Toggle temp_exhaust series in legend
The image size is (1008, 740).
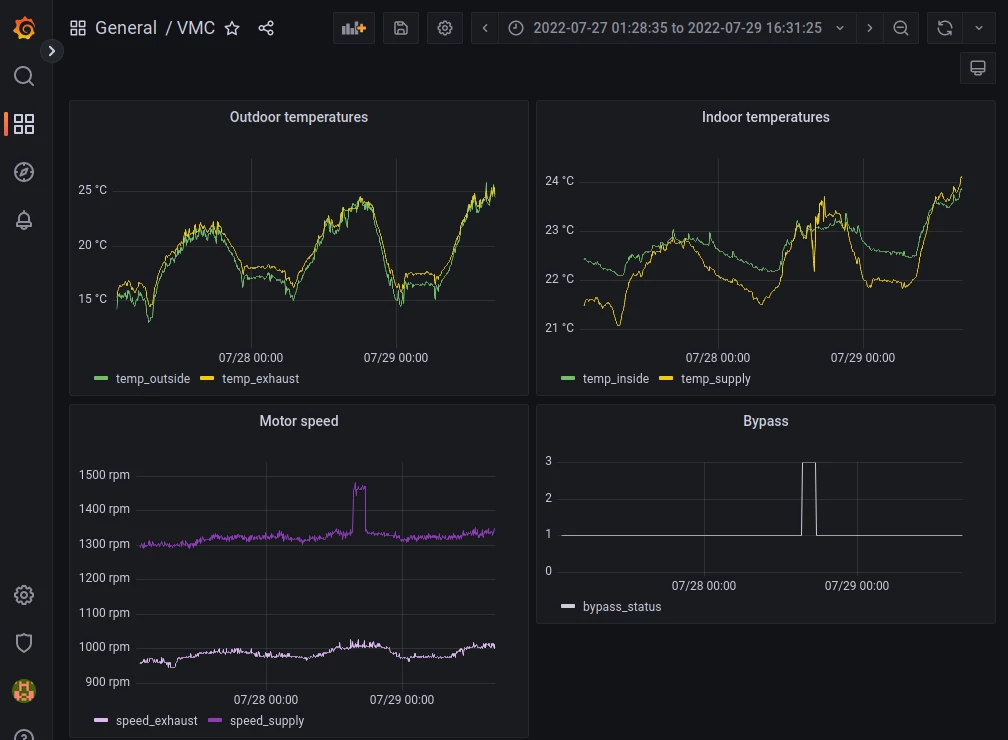tap(260, 379)
